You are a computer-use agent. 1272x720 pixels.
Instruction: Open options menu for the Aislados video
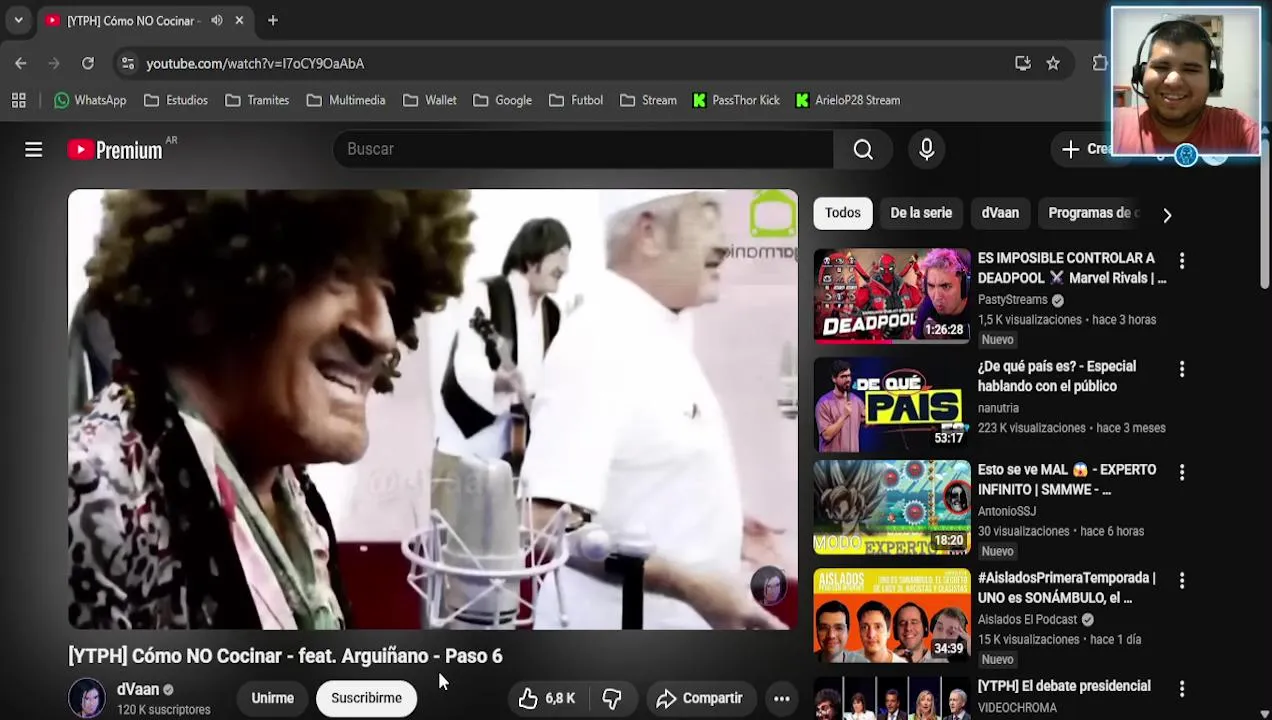click(1182, 580)
